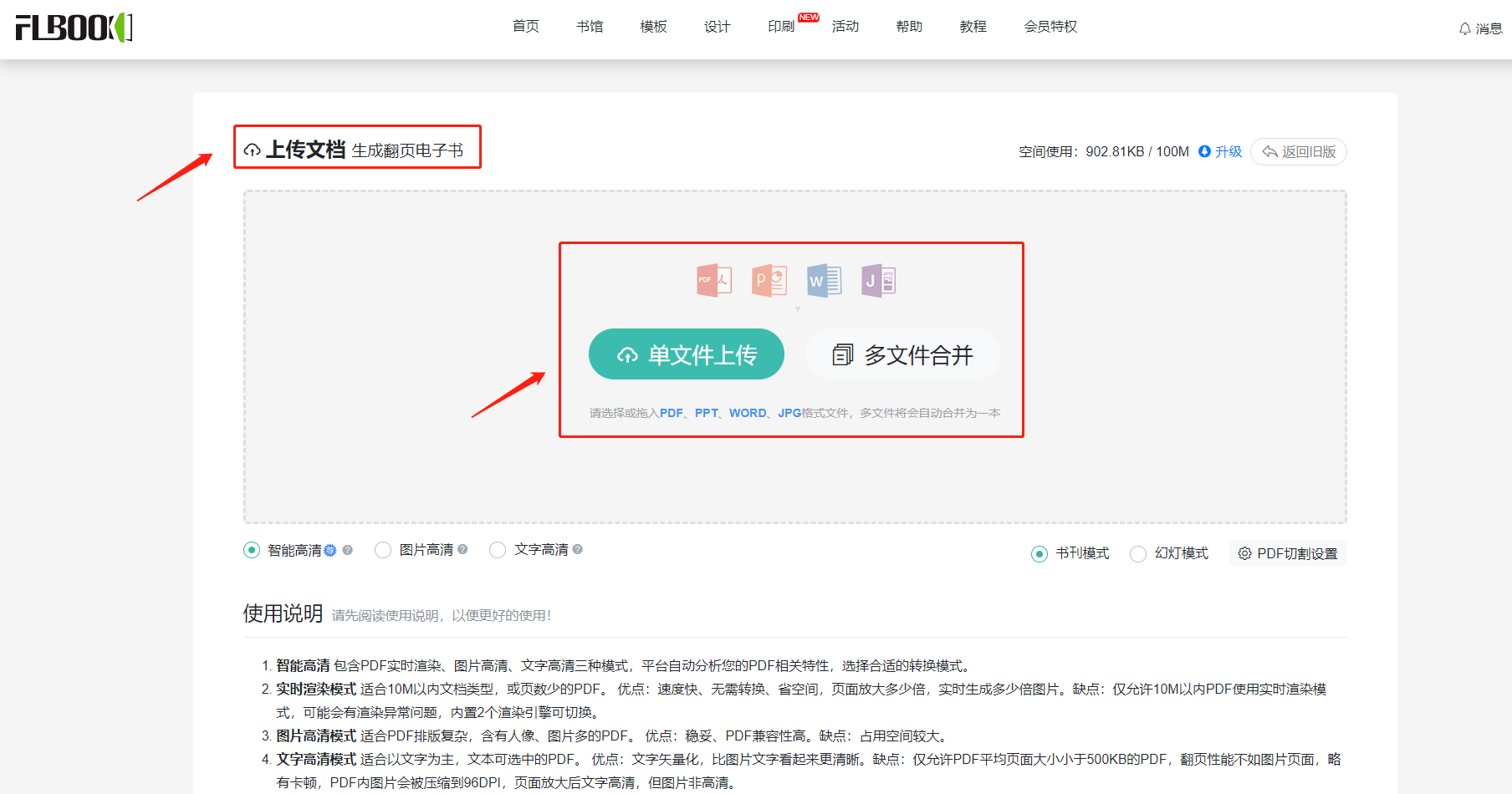Screen dimensions: 1512x794
Task: Open the PDF切割设置 settings button
Action: tap(1288, 553)
